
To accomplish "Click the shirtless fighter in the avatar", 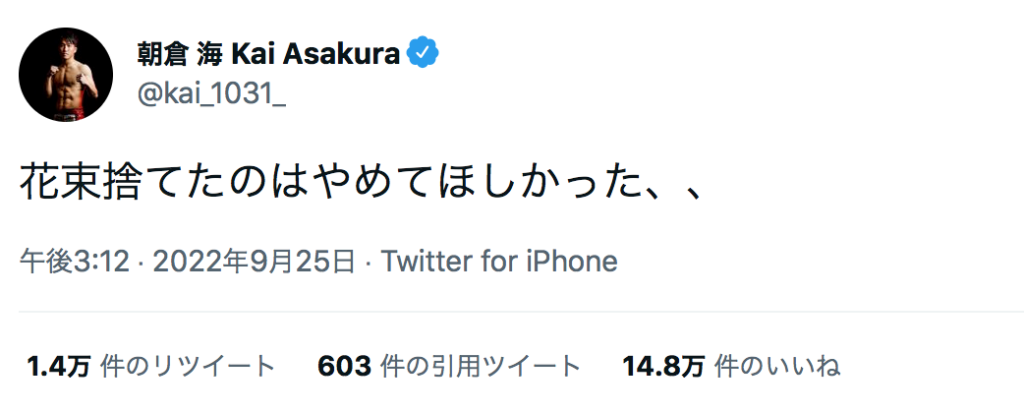I will click(x=67, y=82).
